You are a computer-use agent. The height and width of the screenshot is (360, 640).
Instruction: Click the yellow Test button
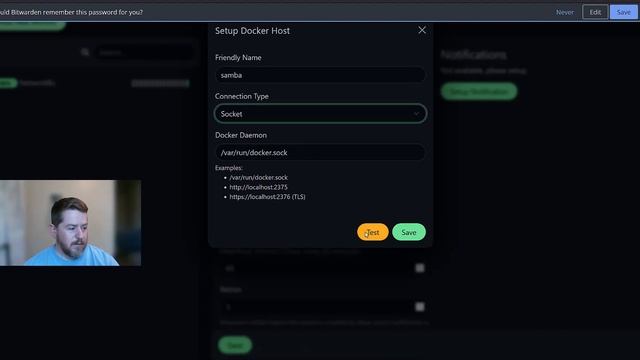coord(373,232)
